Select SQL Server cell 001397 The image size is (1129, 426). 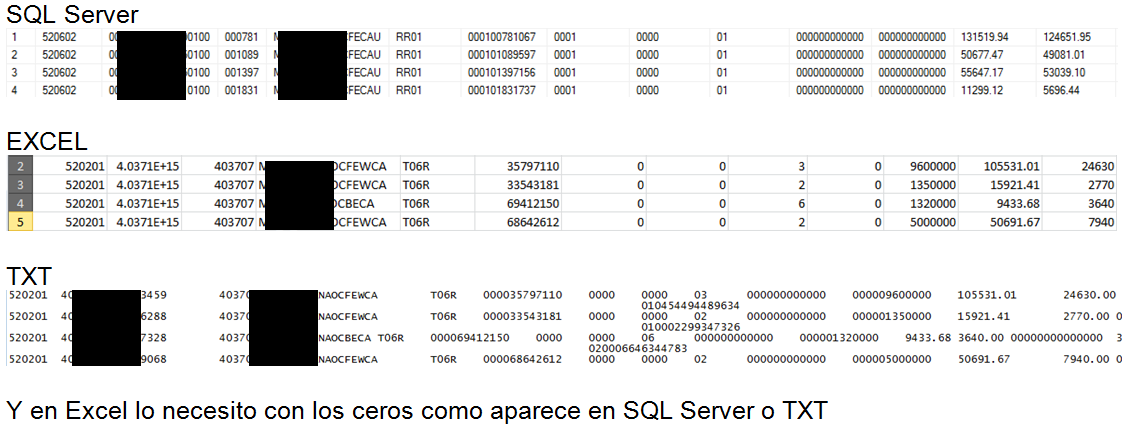pyautogui.click(x=240, y=73)
